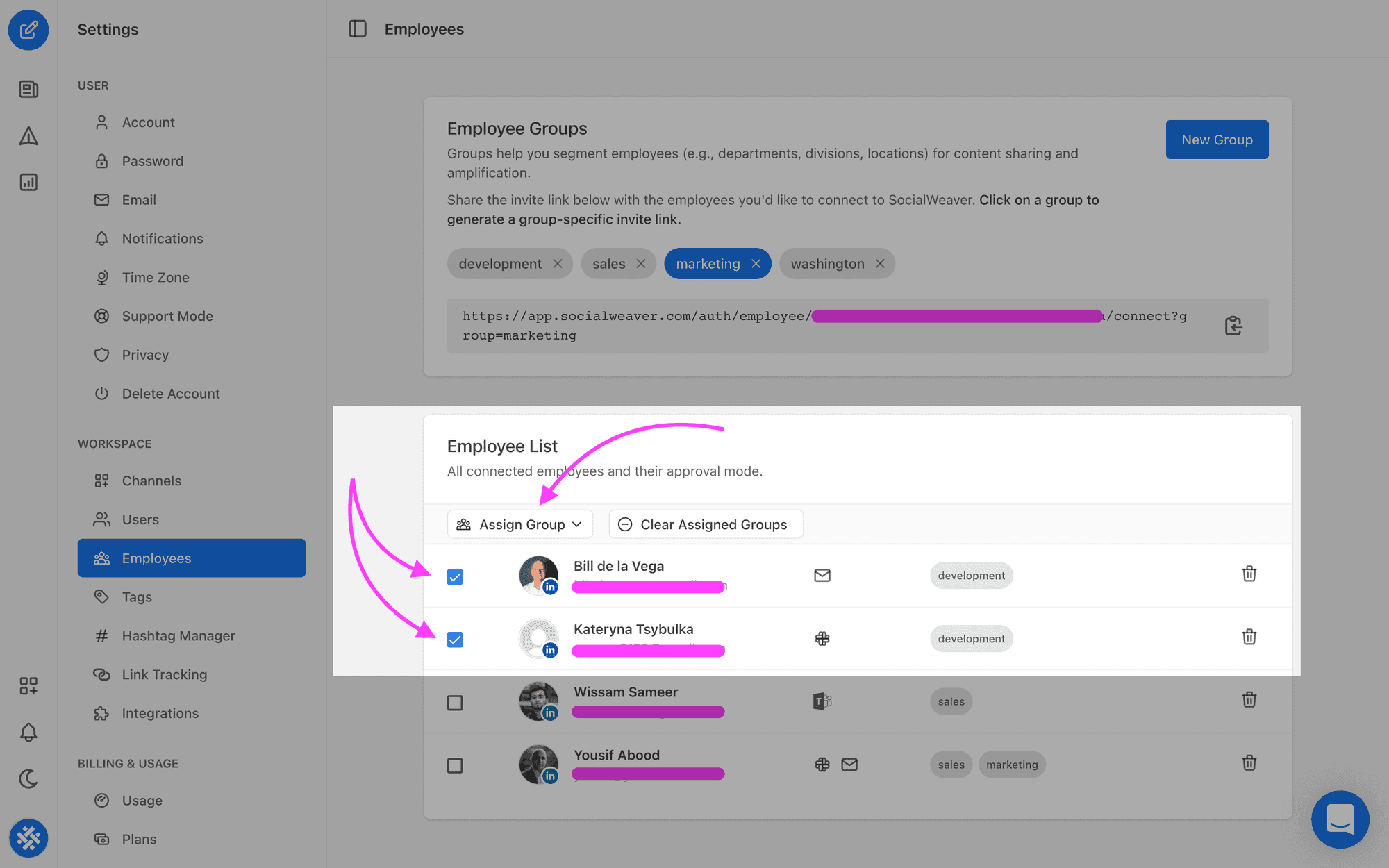Remove the washington group with its X
The height and width of the screenshot is (868, 1389).
880,264
